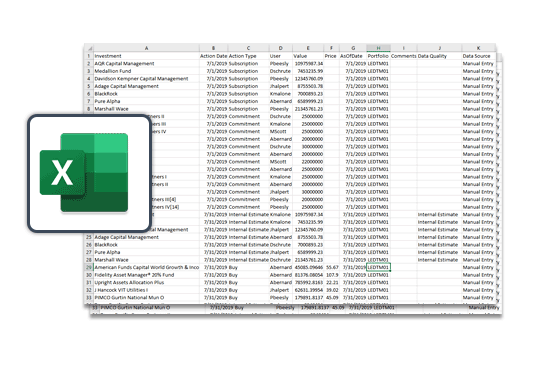
Task: Click the "Portfolio" header cell
Action: (378, 56)
